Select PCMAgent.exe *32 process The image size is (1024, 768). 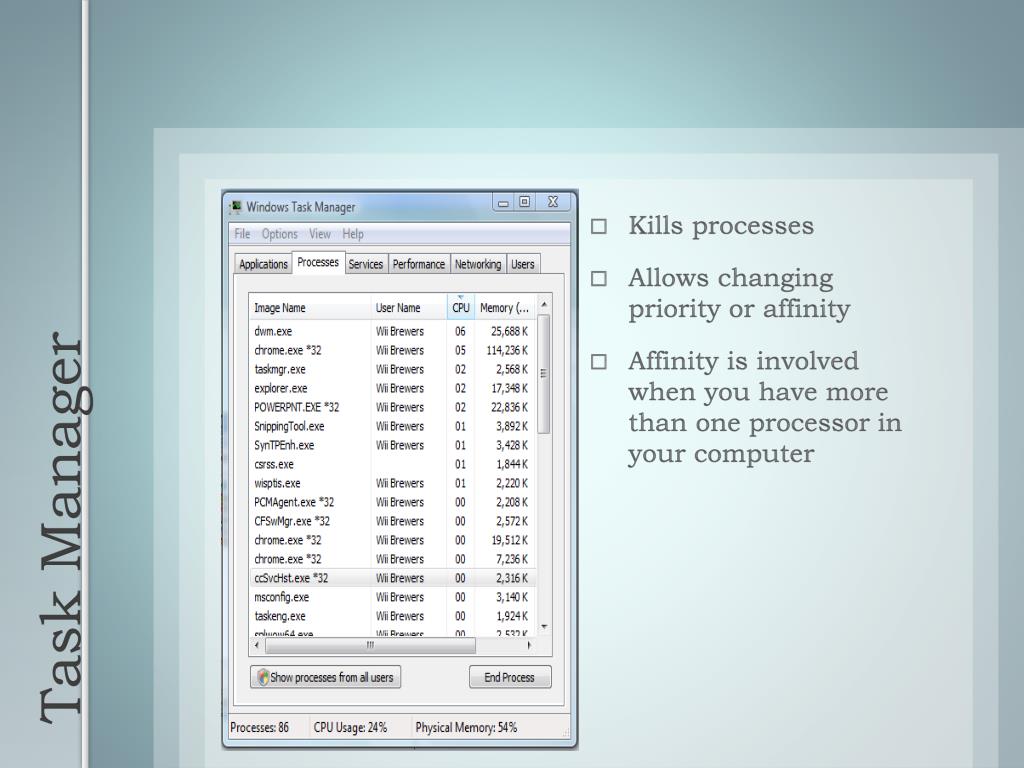[x=392, y=502]
